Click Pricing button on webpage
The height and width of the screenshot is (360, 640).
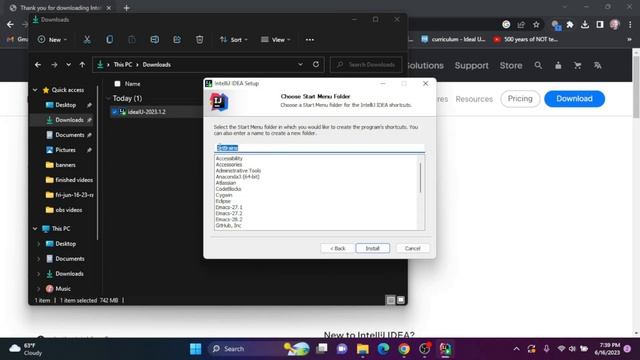(x=520, y=99)
